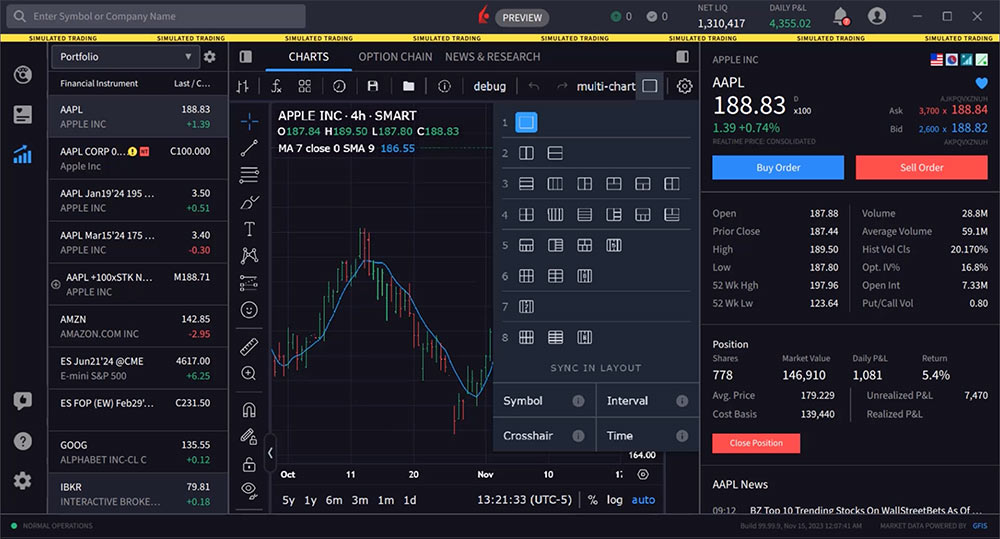This screenshot has width=1000, height=539.
Task: Open the notifications bell
Action: pos(841,16)
